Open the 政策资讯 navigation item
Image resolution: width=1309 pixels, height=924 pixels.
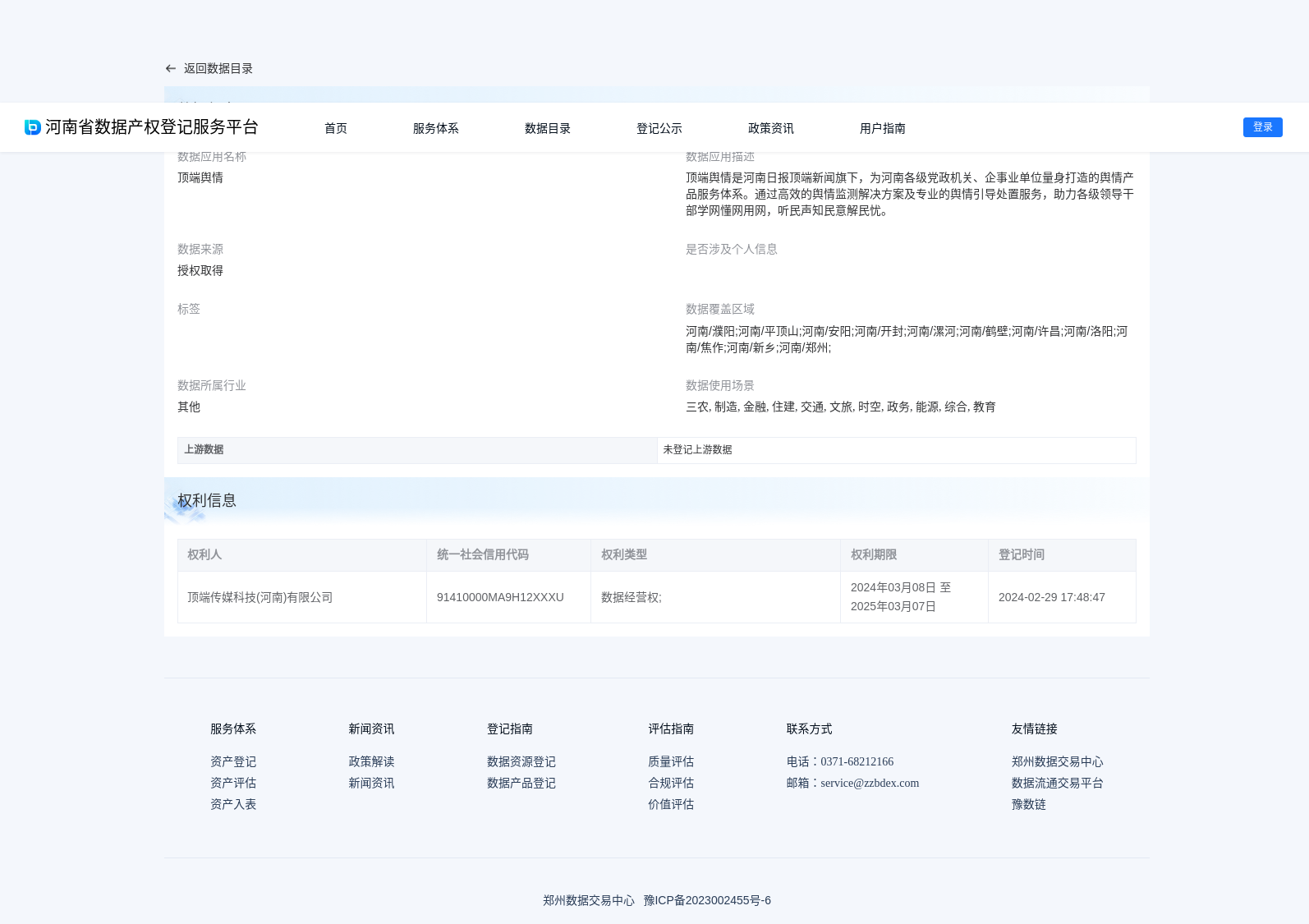(x=771, y=128)
